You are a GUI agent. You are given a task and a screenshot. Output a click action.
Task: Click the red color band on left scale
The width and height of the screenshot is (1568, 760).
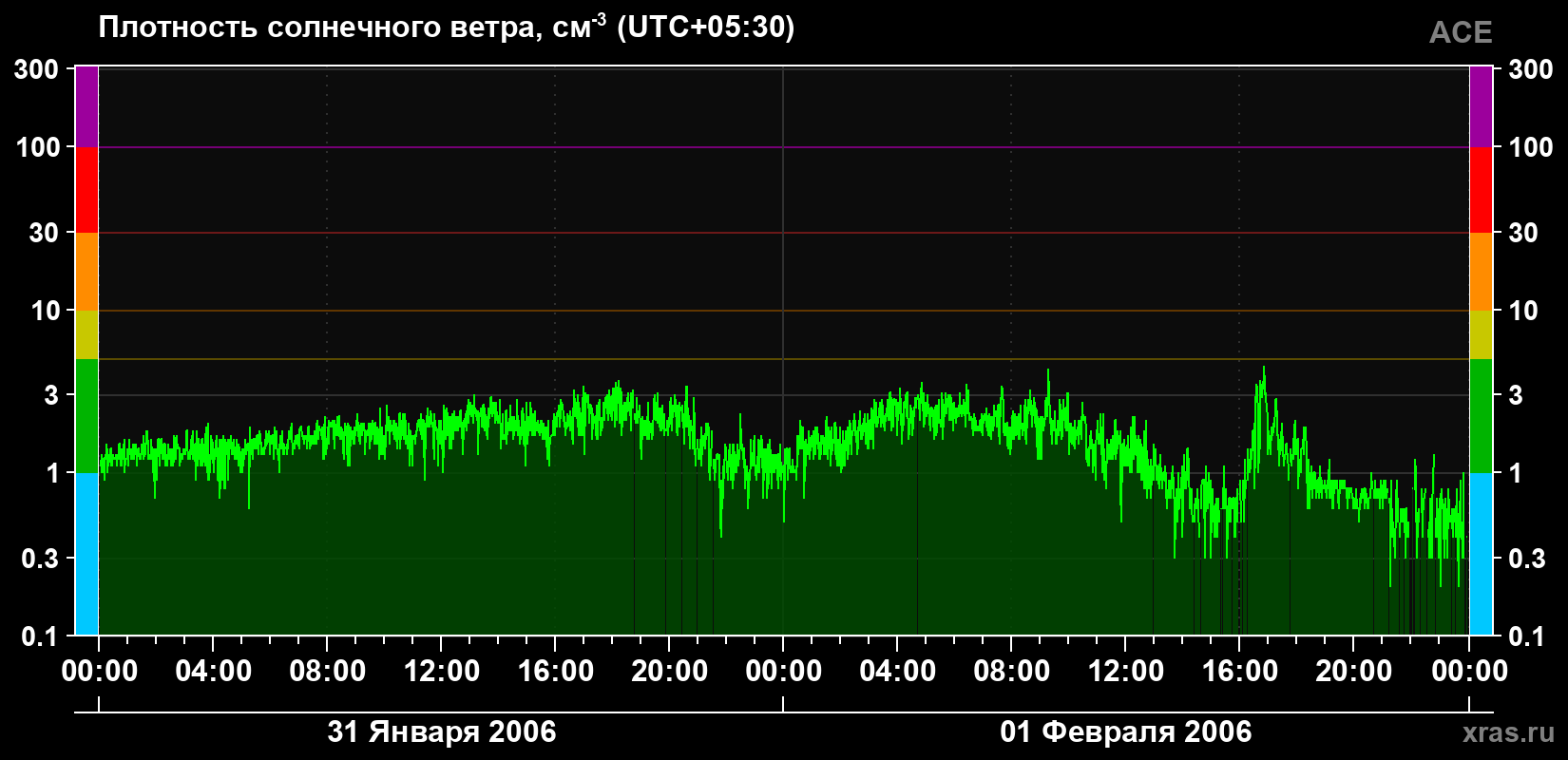click(86, 190)
